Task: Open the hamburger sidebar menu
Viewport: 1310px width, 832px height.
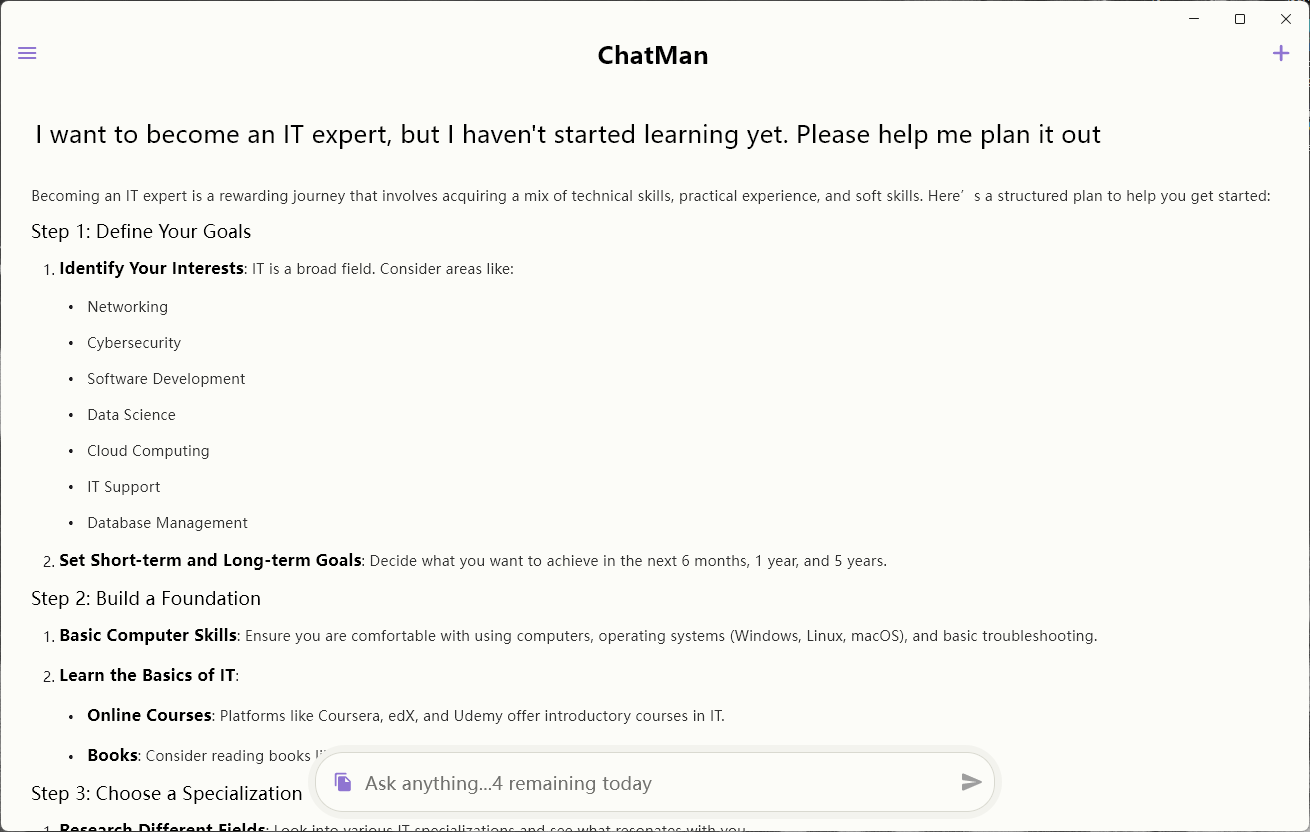Action: (x=27, y=53)
